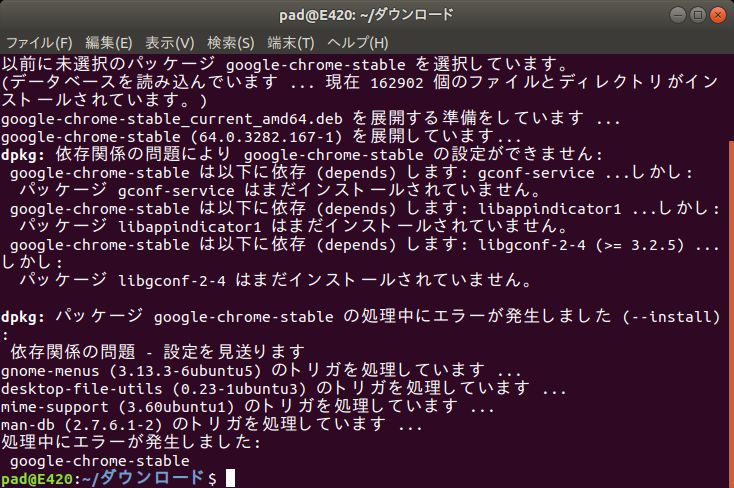This screenshot has height=488, width=734.
Task: Maximize the terminal window
Action: point(697,15)
